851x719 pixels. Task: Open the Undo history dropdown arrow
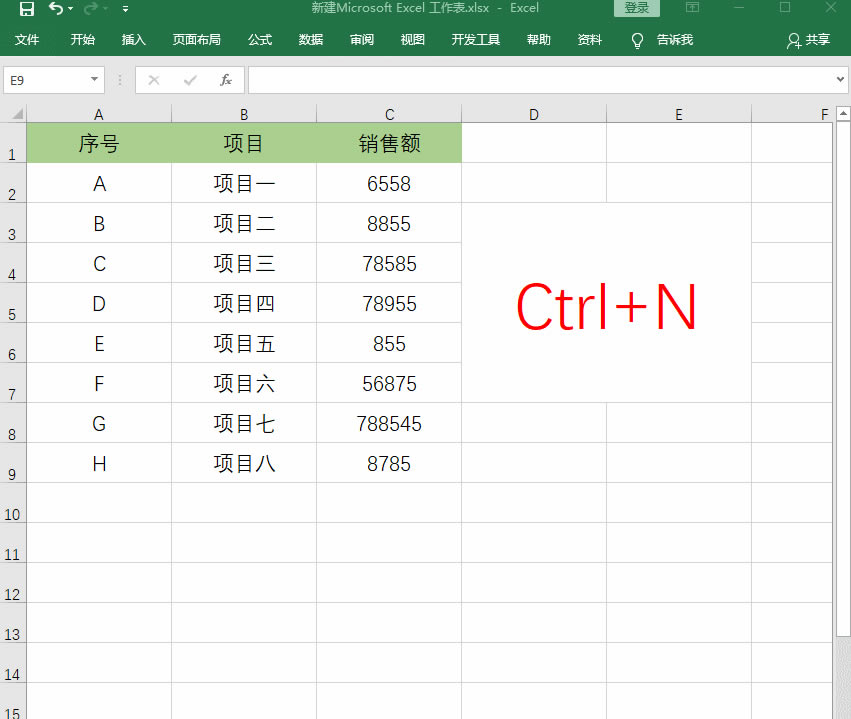71,8
